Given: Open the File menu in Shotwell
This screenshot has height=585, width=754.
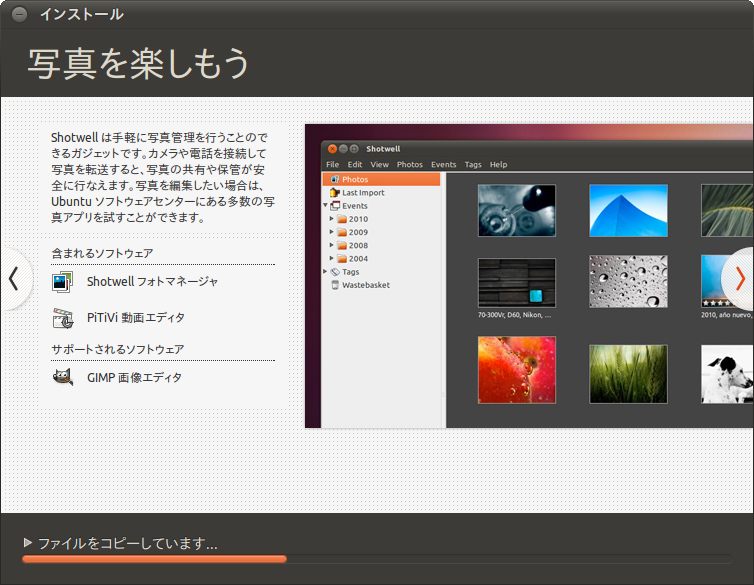Looking at the screenshot, I should [332, 164].
